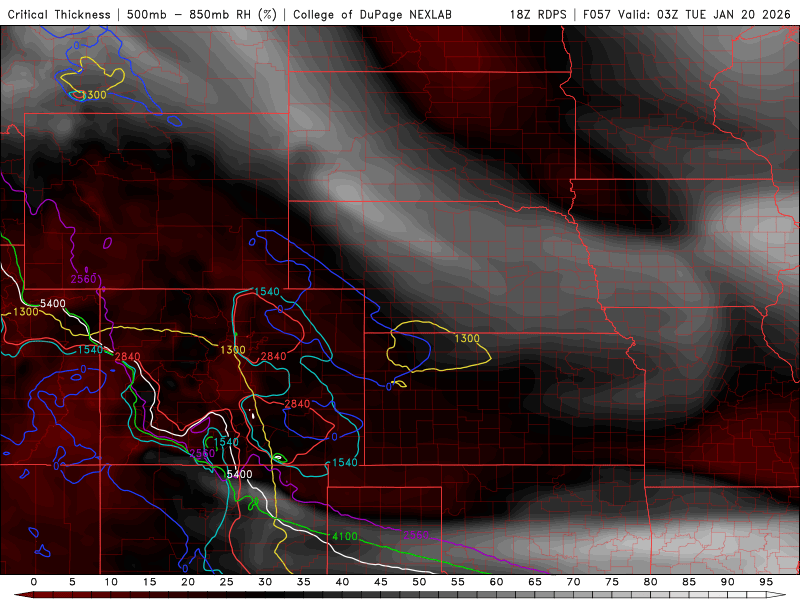Click the "35" tick on the color bar
Viewport: 800px width, 600px height.
(304, 582)
